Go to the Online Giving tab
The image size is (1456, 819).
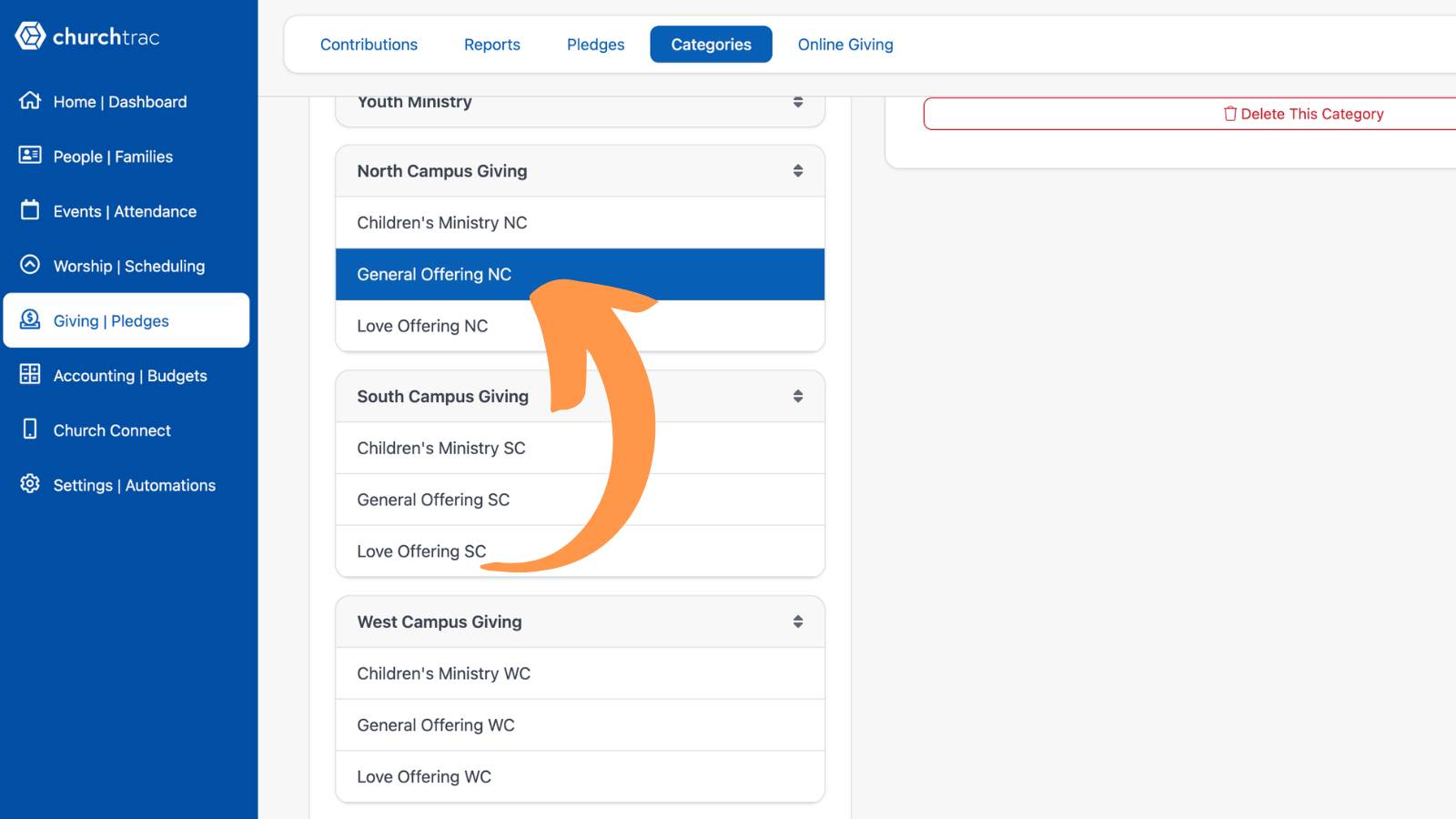(x=845, y=45)
